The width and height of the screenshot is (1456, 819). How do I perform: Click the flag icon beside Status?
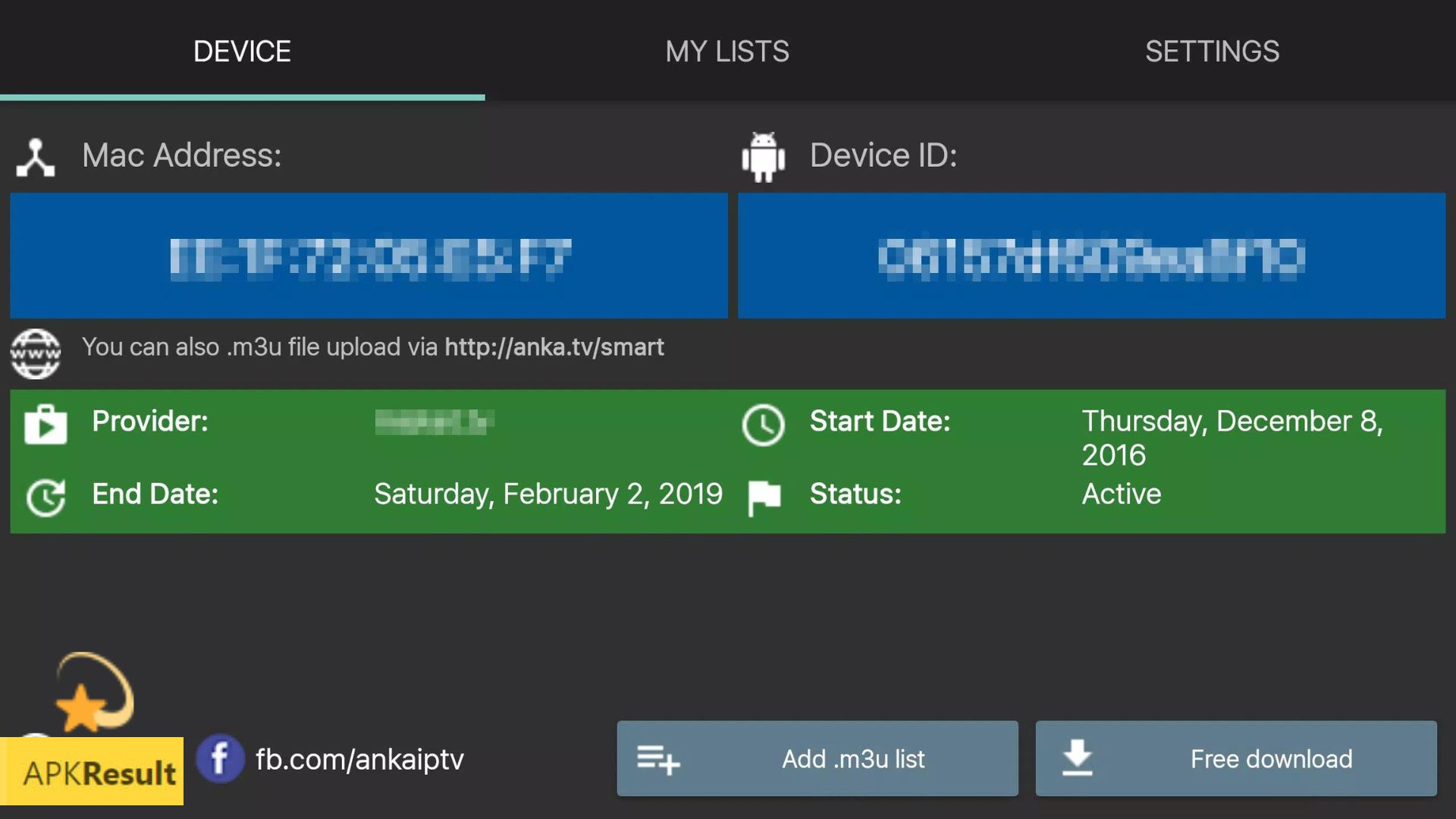pos(764,497)
